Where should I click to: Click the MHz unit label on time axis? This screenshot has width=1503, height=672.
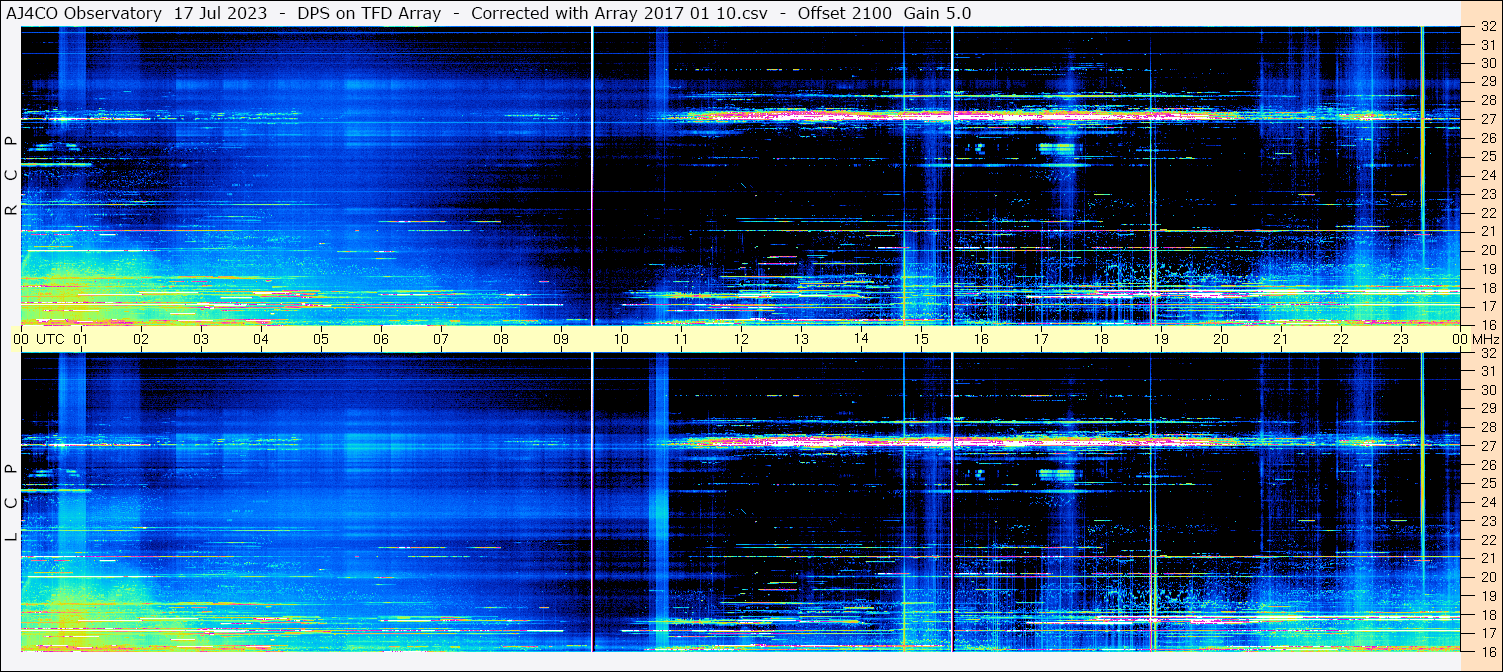point(1478,339)
